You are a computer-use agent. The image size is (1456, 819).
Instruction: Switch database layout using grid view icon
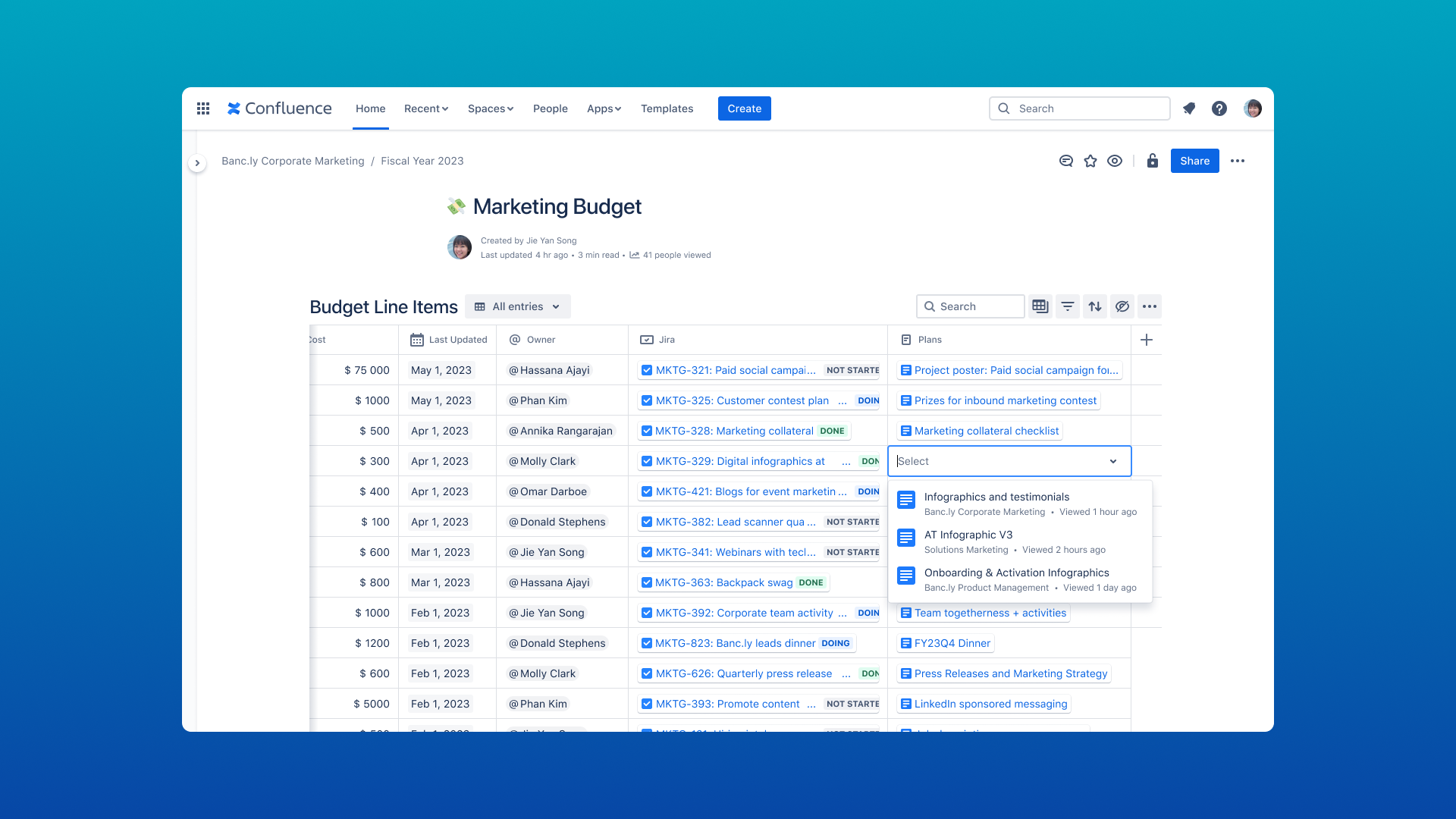[x=1040, y=306]
